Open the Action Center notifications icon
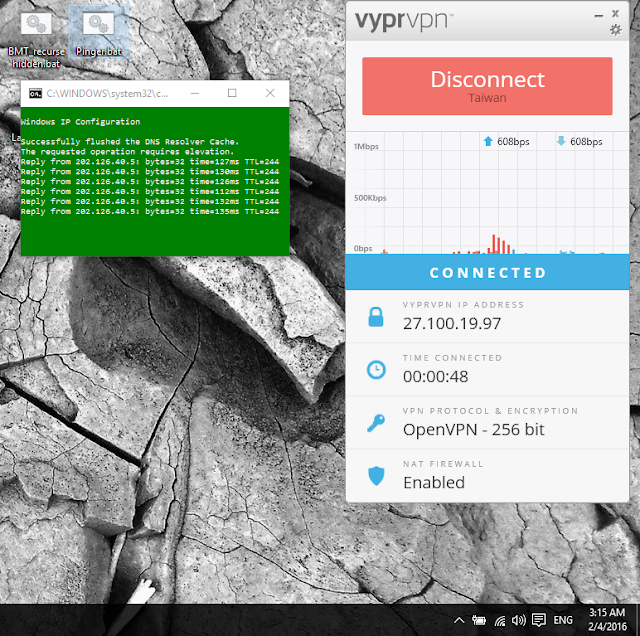 pyautogui.click(x=539, y=620)
